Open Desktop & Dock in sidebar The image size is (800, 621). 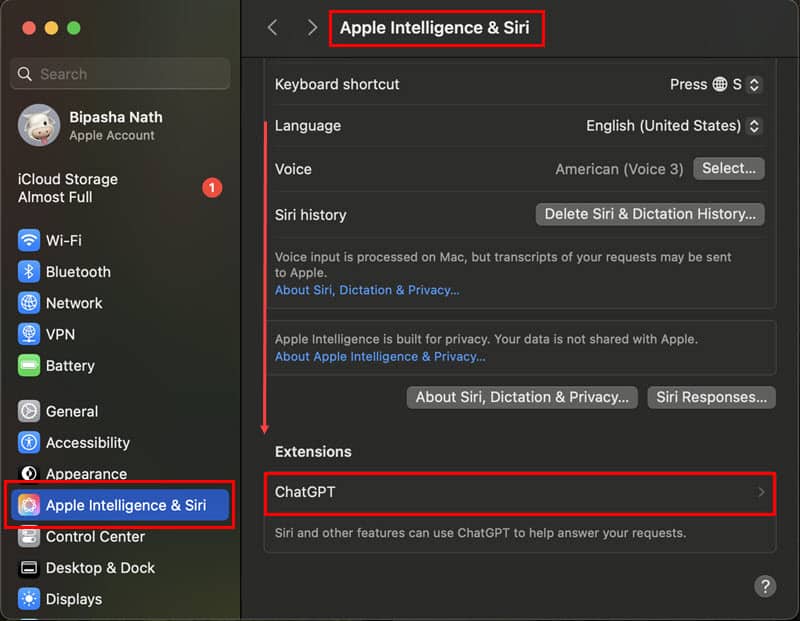(100, 568)
